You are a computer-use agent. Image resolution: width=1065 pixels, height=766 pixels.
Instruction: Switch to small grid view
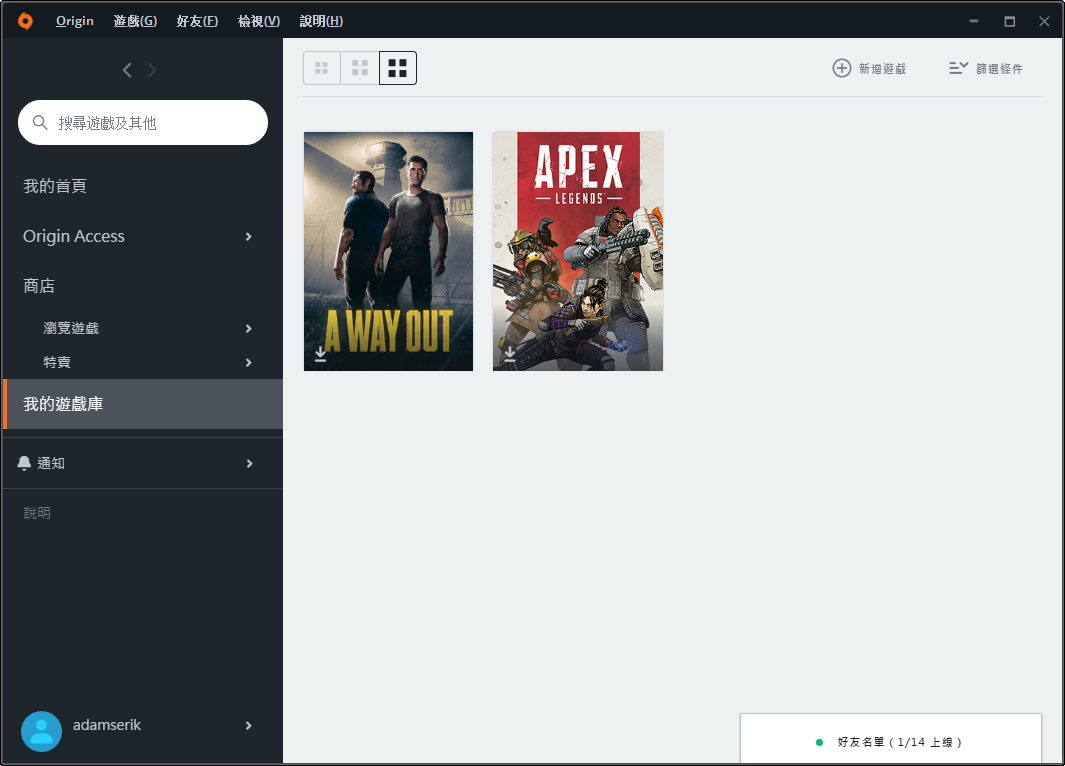[322, 68]
